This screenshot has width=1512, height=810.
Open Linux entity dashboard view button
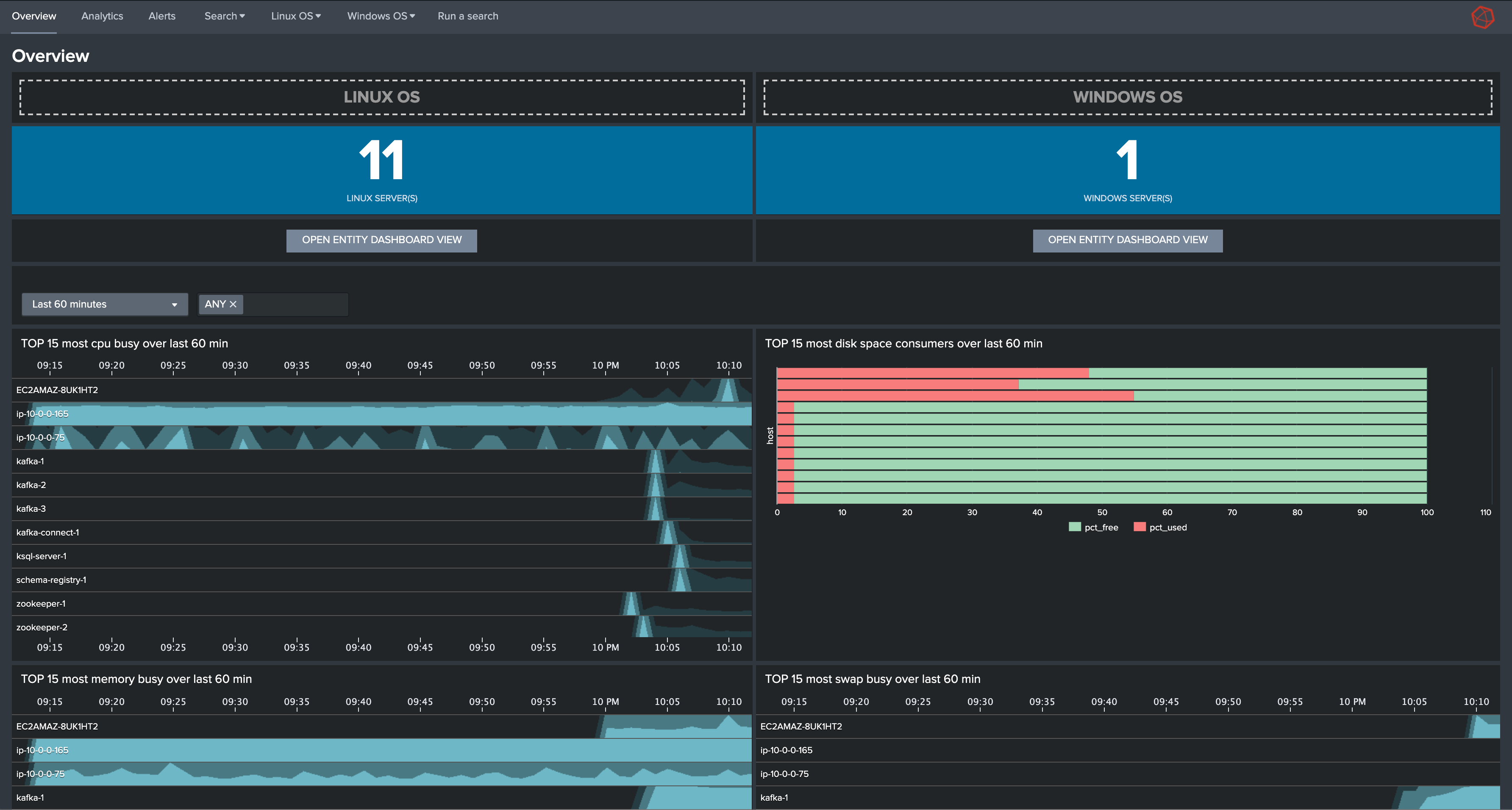click(381, 240)
